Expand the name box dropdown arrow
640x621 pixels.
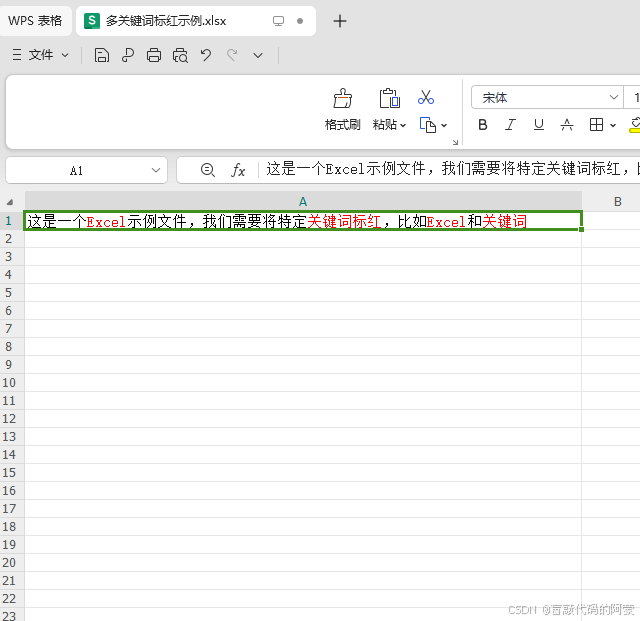coord(156,170)
